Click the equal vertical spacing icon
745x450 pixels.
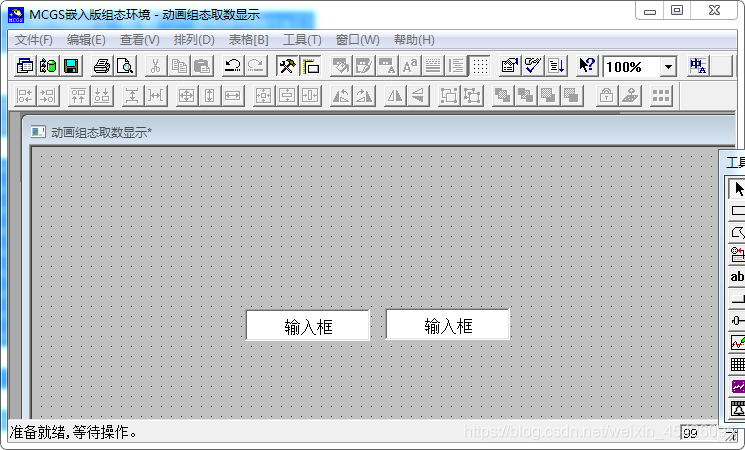(x=132, y=96)
